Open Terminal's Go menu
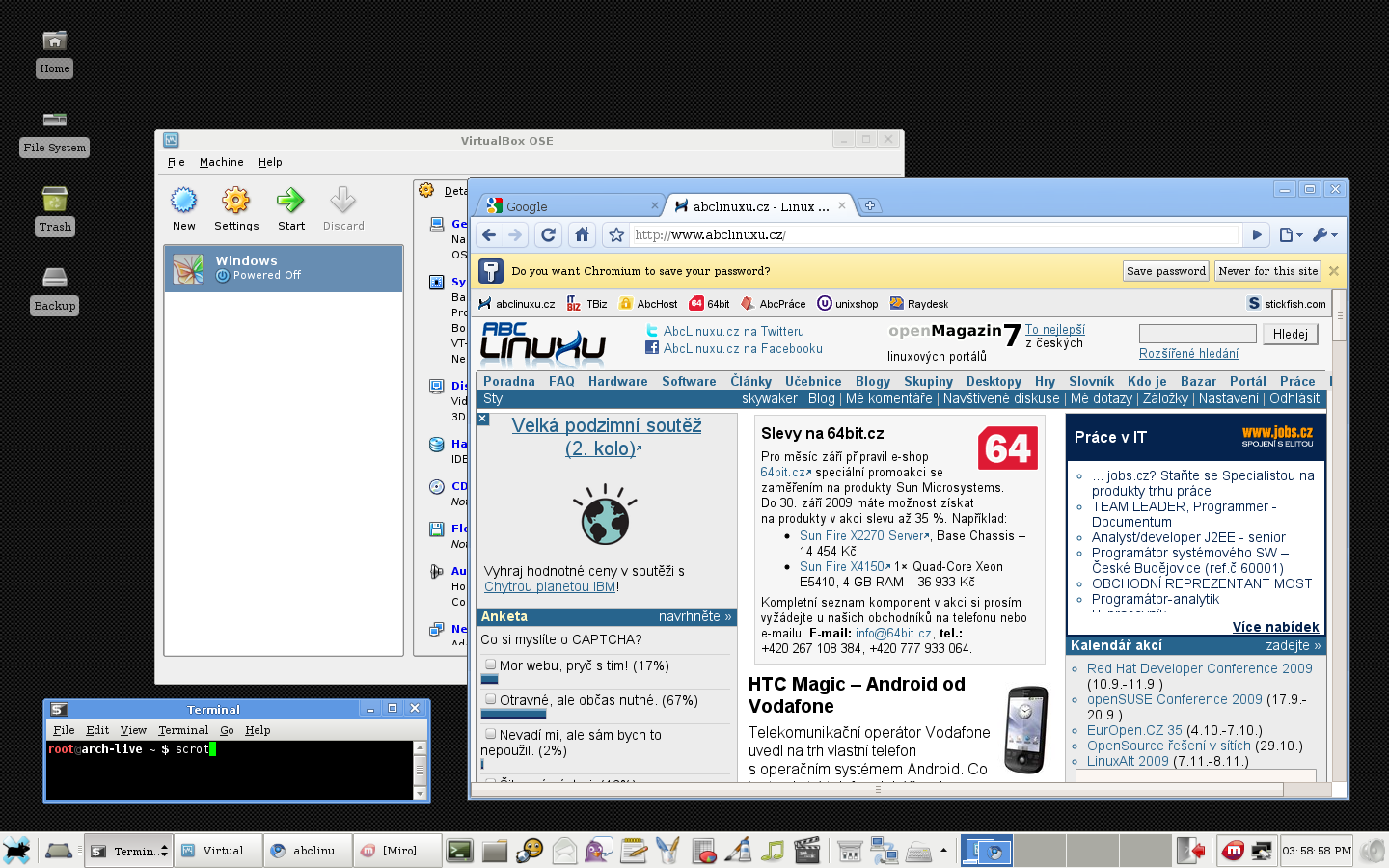The width and height of the screenshot is (1389, 868). 227,730
